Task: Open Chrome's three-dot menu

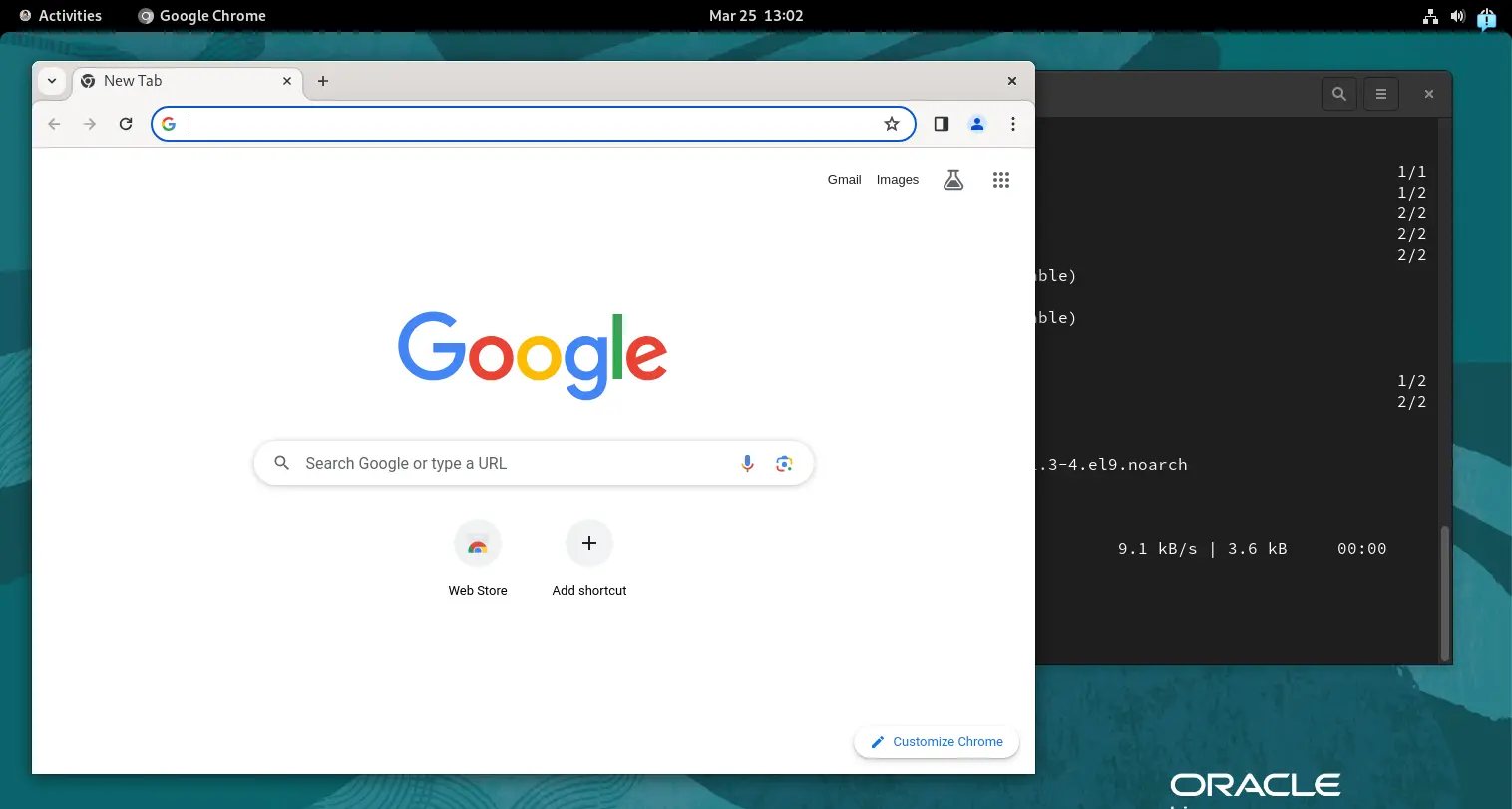Action: click(1013, 124)
